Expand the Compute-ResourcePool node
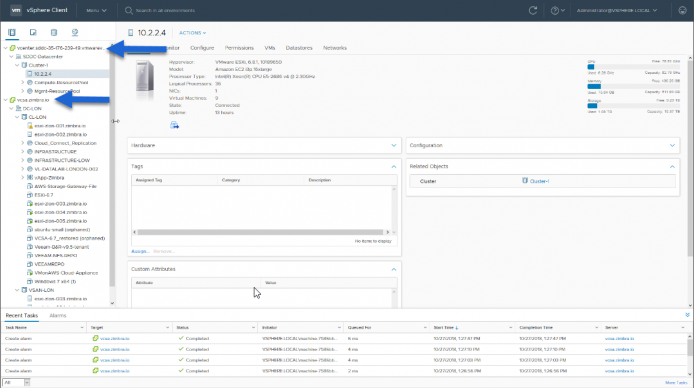694x388 pixels. tap(23, 82)
